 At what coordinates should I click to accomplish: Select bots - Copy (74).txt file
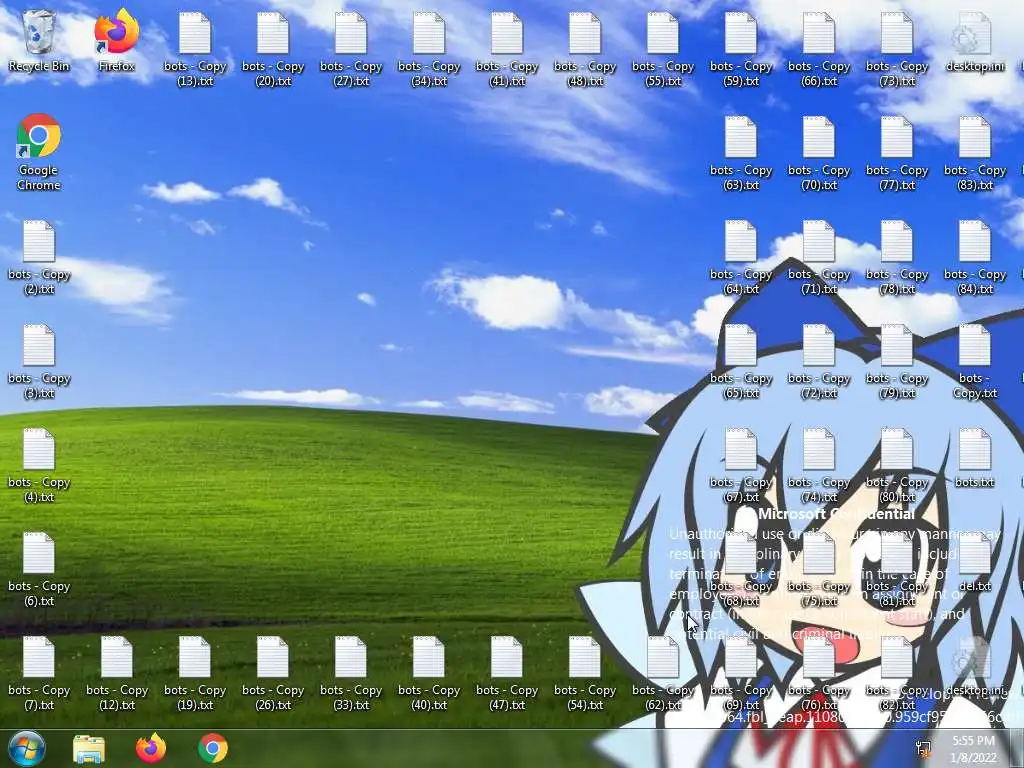pos(819,465)
